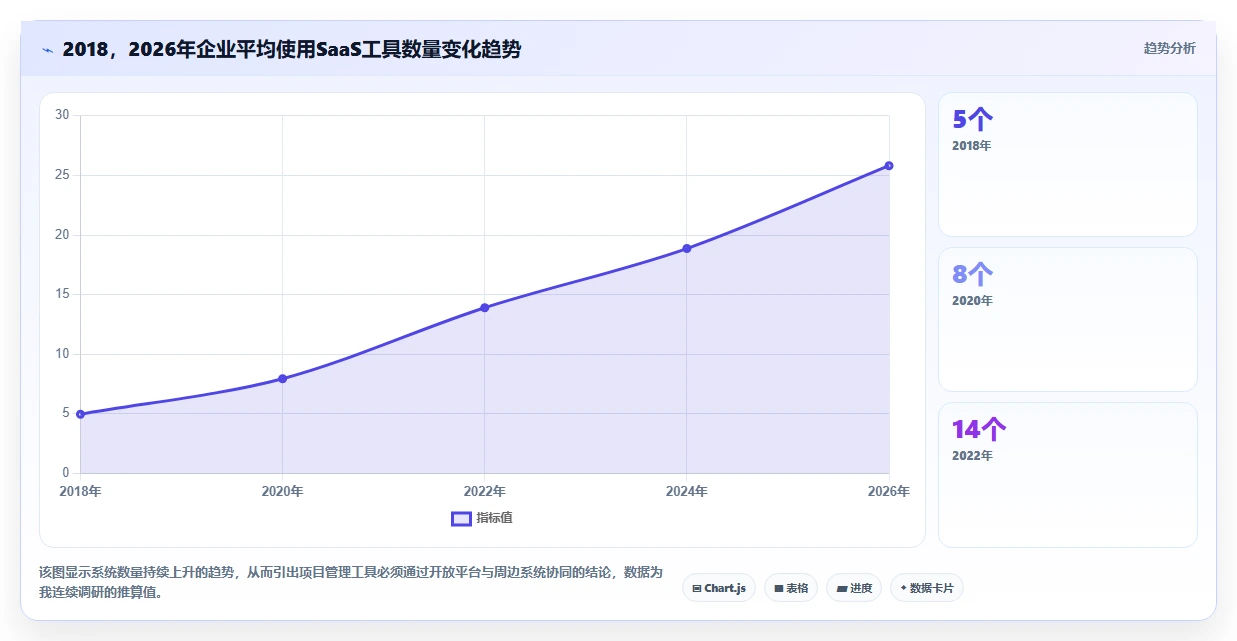Click the 2020年 data point on the line
This screenshot has width=1237, height=641.
click(x=282, y=379)
